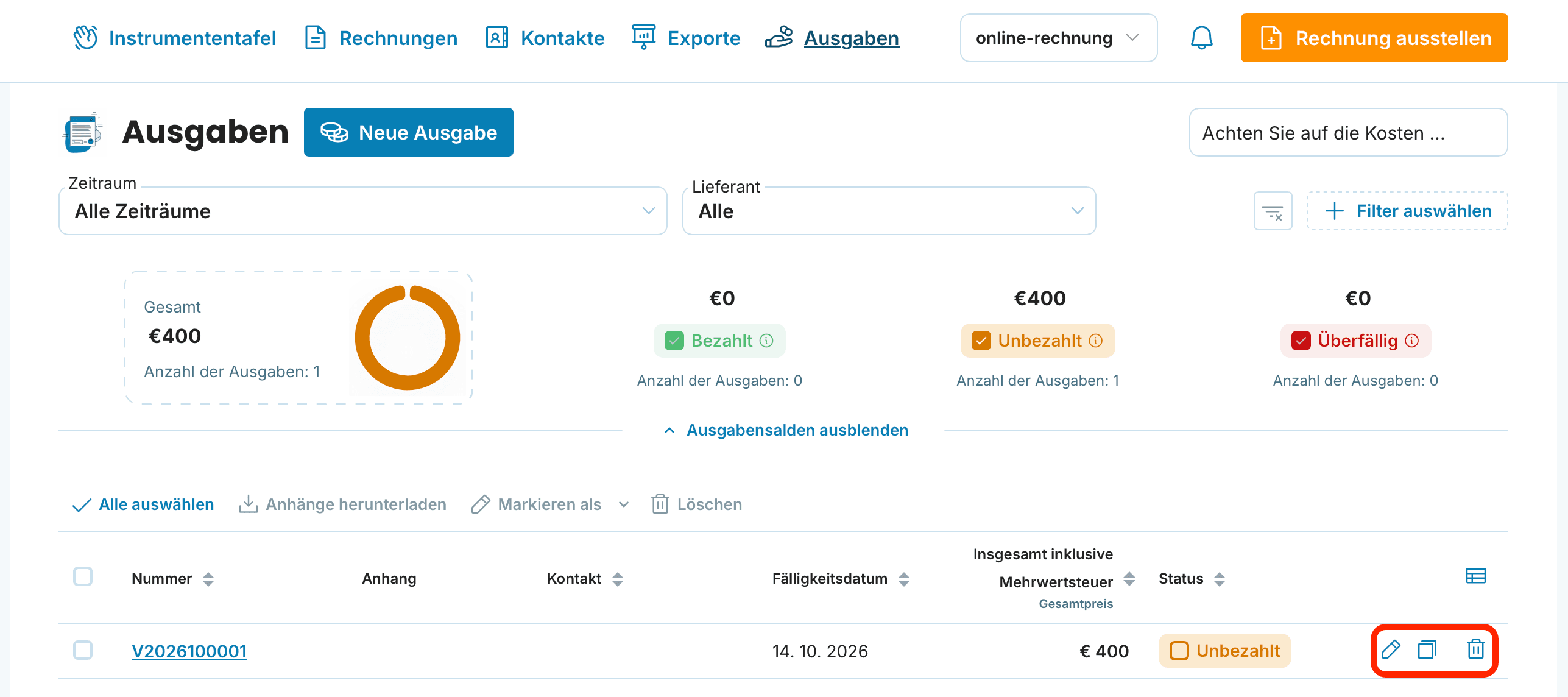Screen dimensions: 1568x697
Task: Open the table column settings icon
Action: 1475,576
